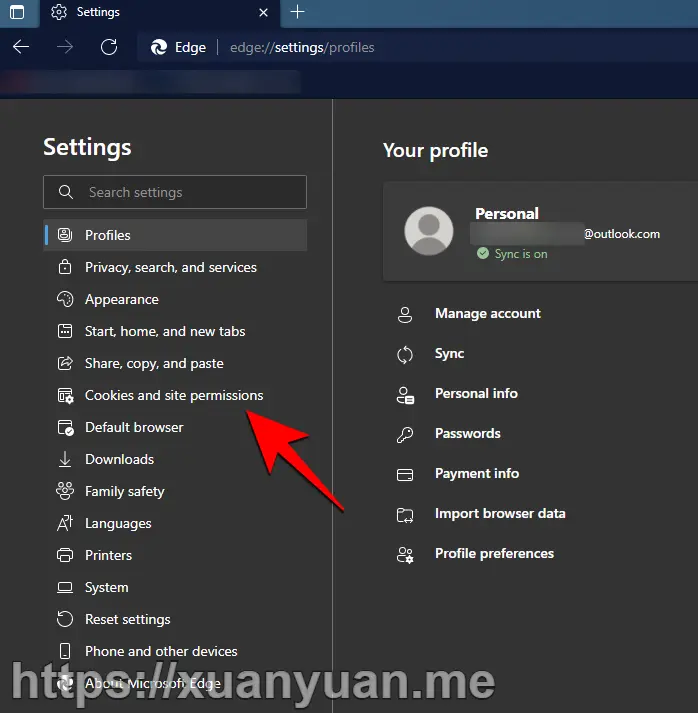The image size is (698, 713).
Task: Open Personal info
Action: tap(476, 393)
